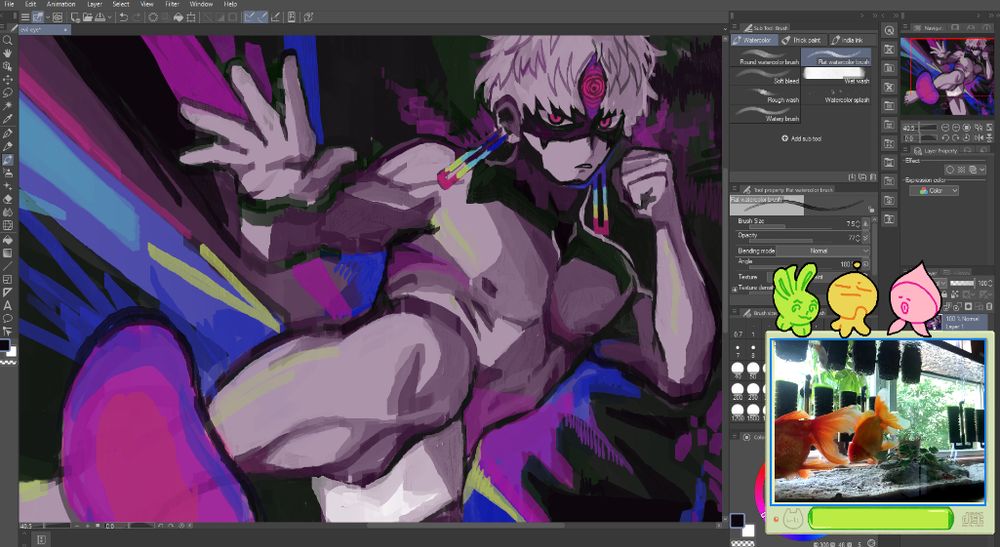Viewport: 1000px width, 547px height.
Task: Open the Animation menu
Action: pos(61,4)
